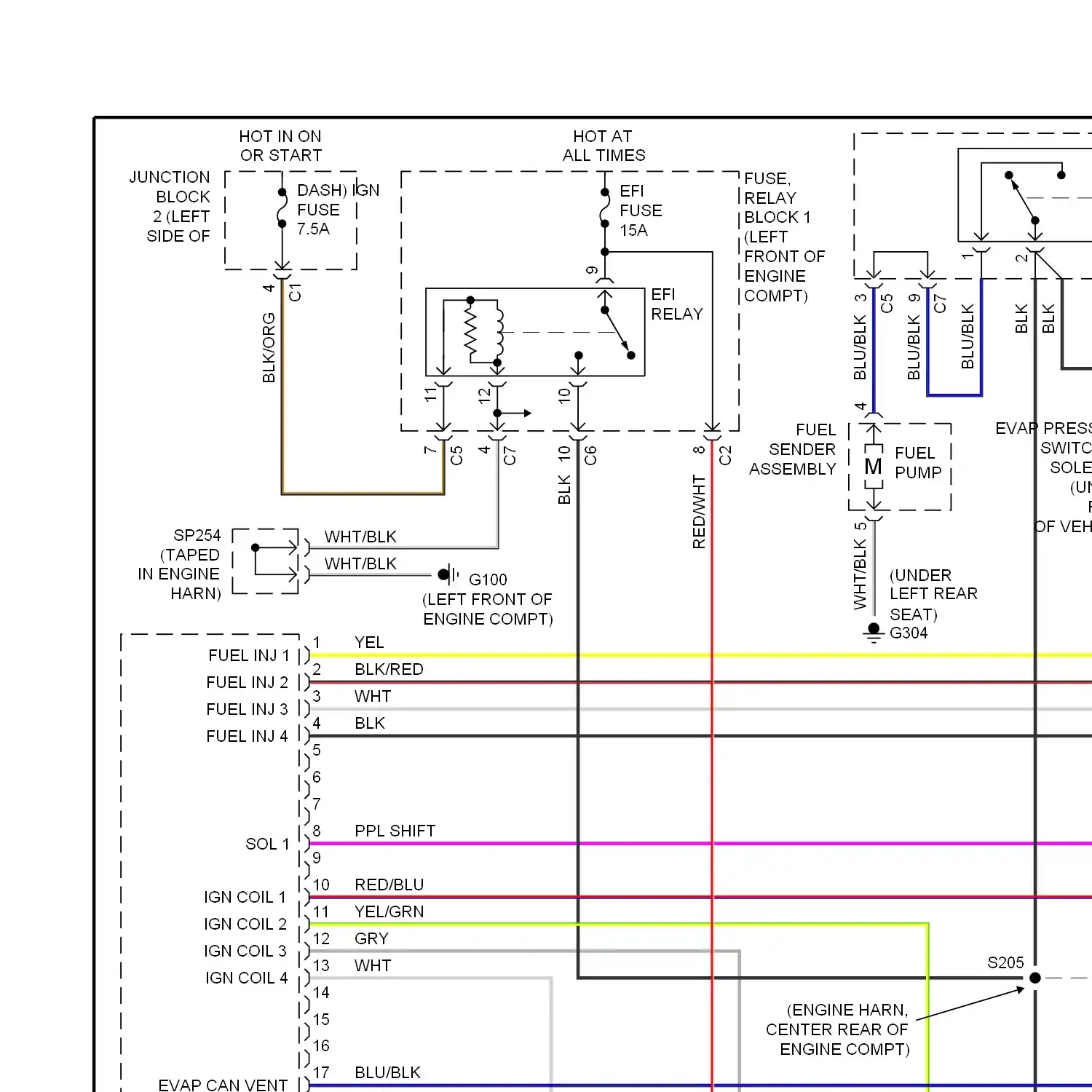Click the 'SOL 1' label

[267, 844]
